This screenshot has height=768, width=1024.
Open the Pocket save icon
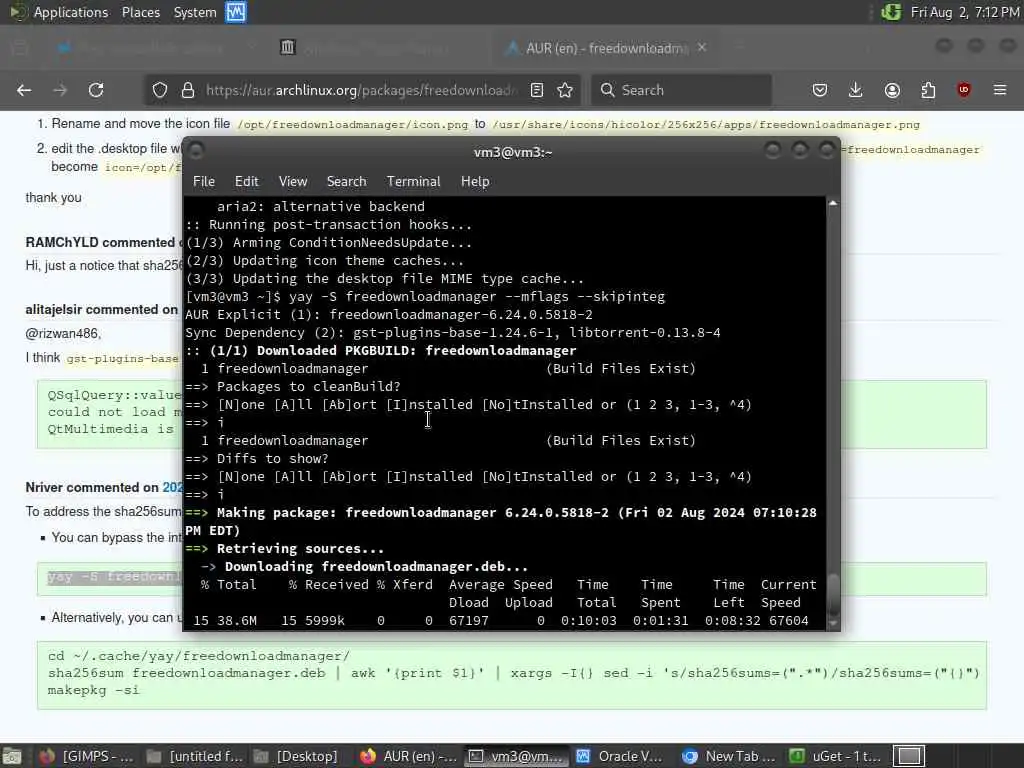click(820, 90)
